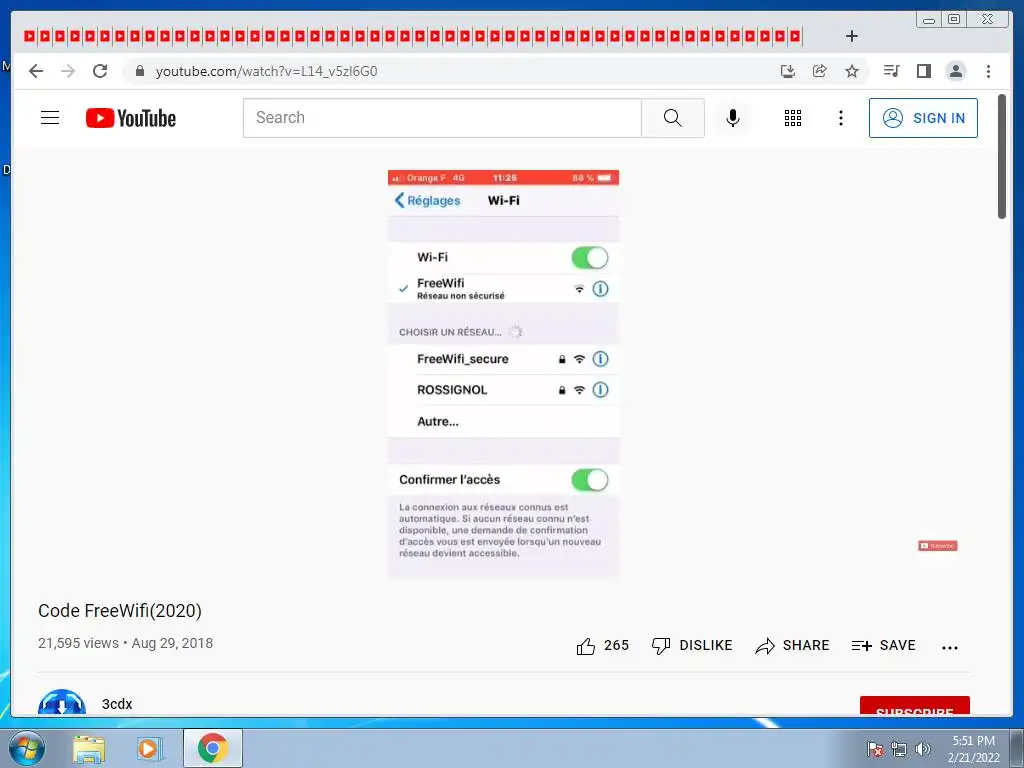Open the Windows Start button
1024x768 pixels.
click(x=26, y=748)
